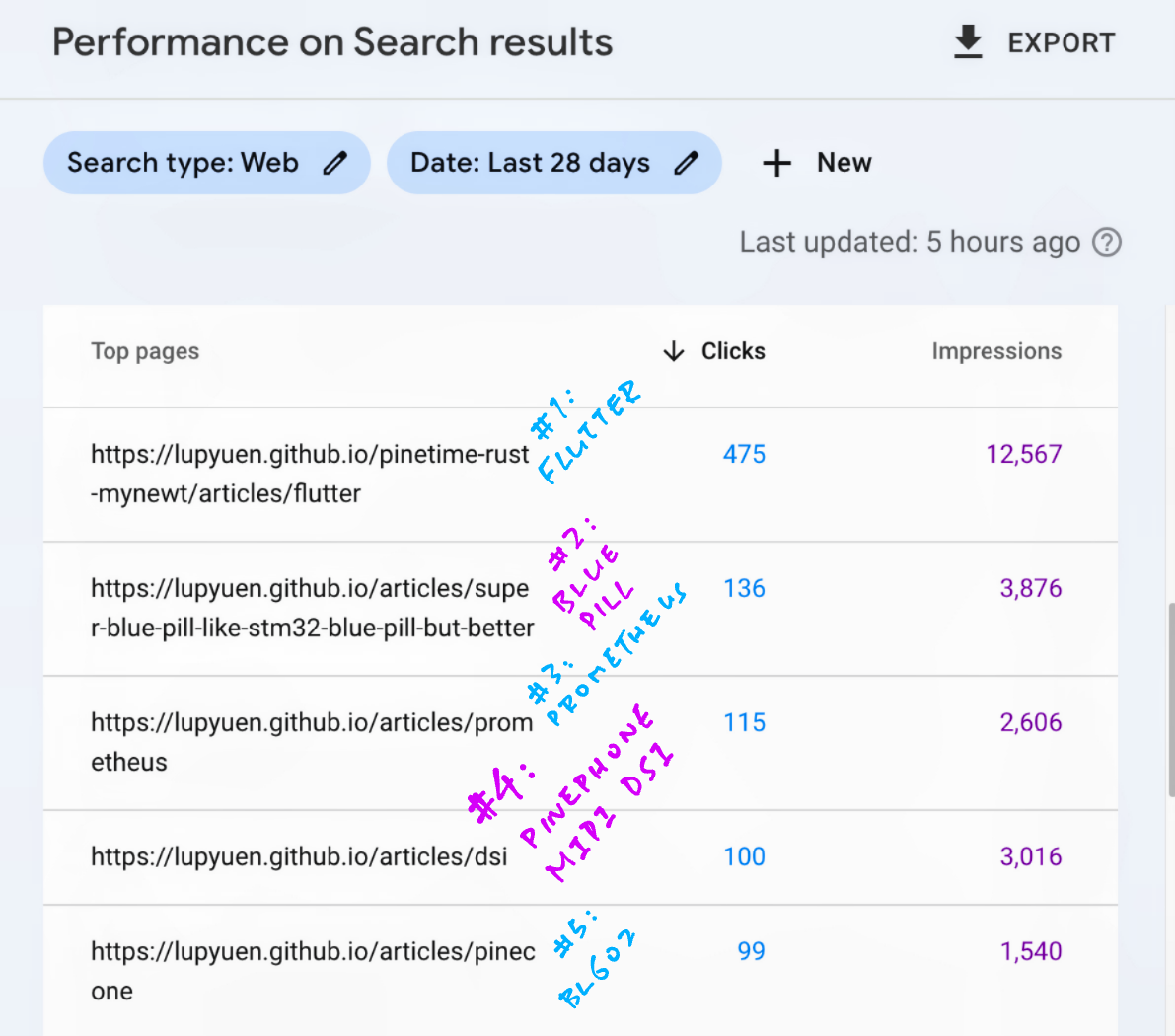Select the articles/dsi page row
The image size is (1175, 1036).
coord(299,856)
